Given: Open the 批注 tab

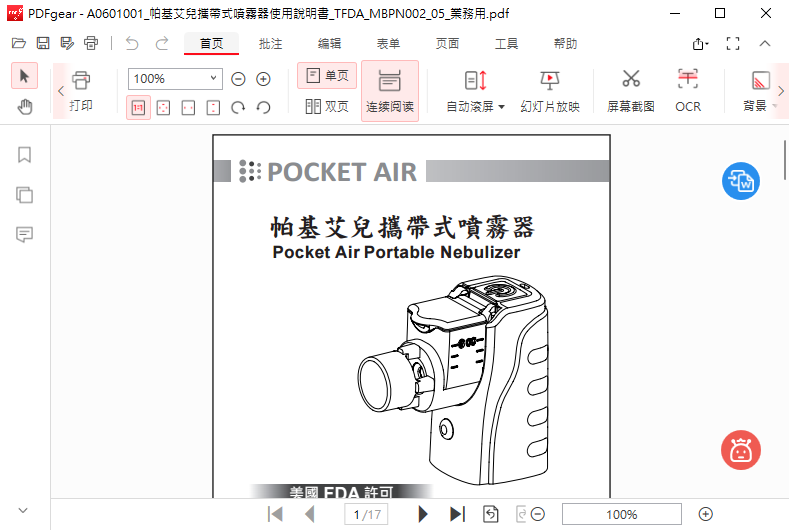Looking at the screenshot, I should (270, 44).
